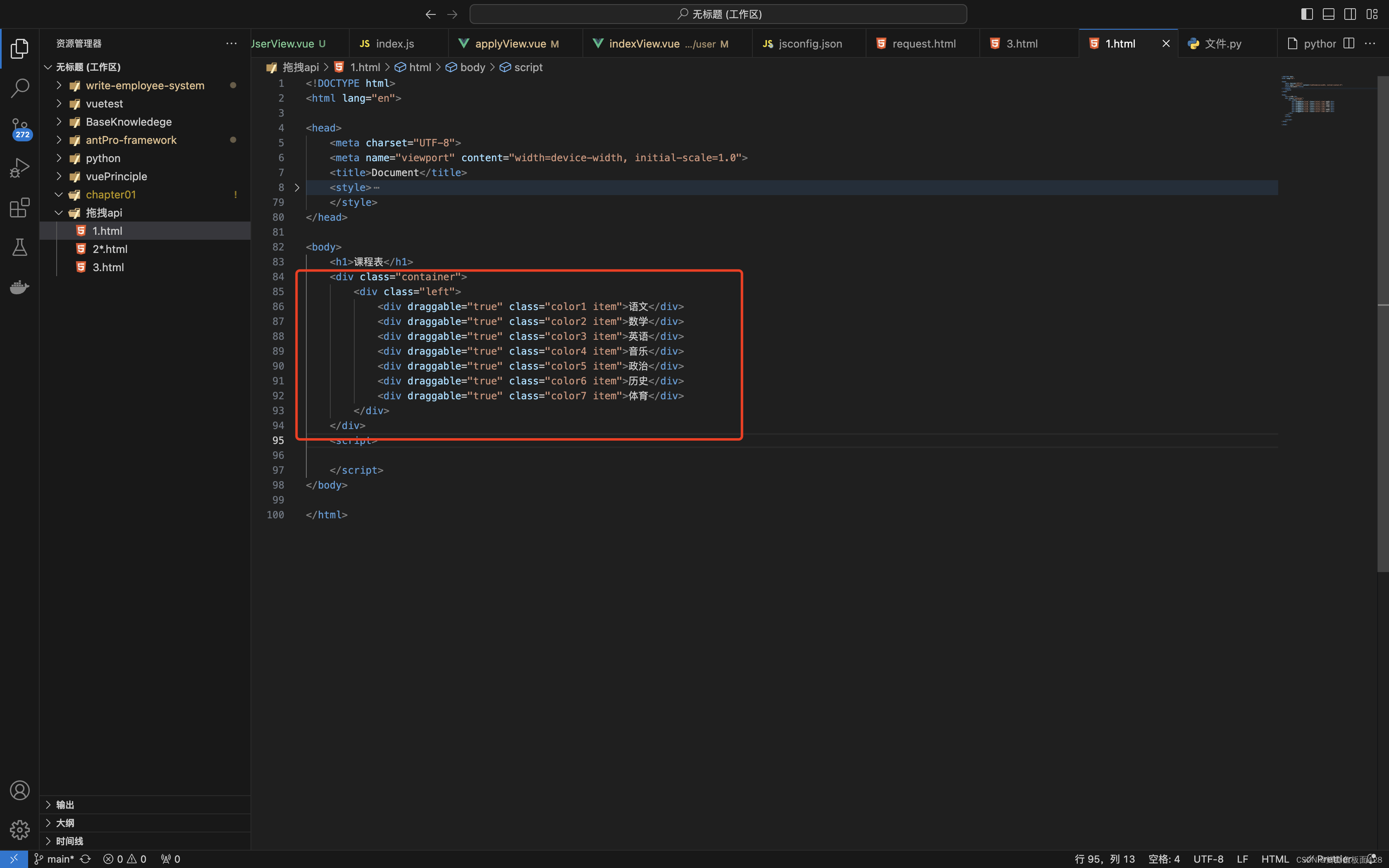Expand the 大纲 outline section

click(x=145, y=823)
